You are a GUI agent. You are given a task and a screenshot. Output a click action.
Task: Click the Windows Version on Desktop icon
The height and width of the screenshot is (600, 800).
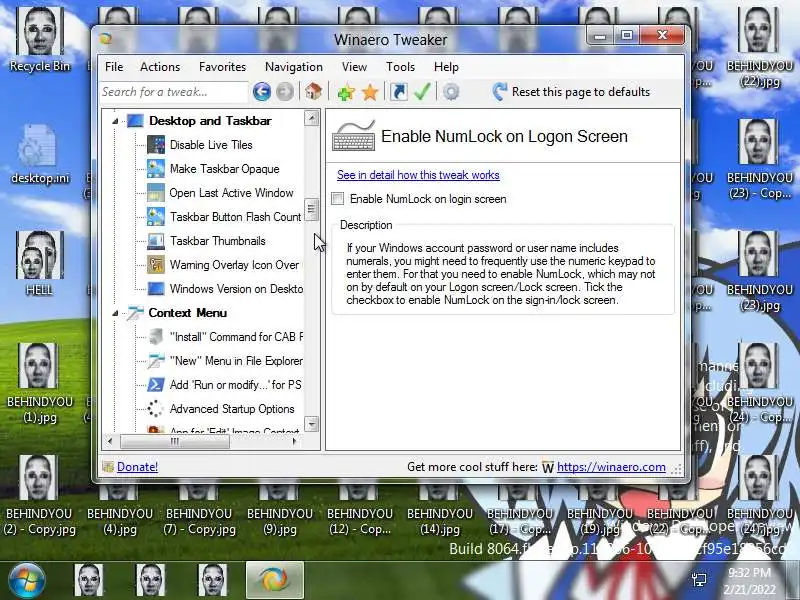156,289
